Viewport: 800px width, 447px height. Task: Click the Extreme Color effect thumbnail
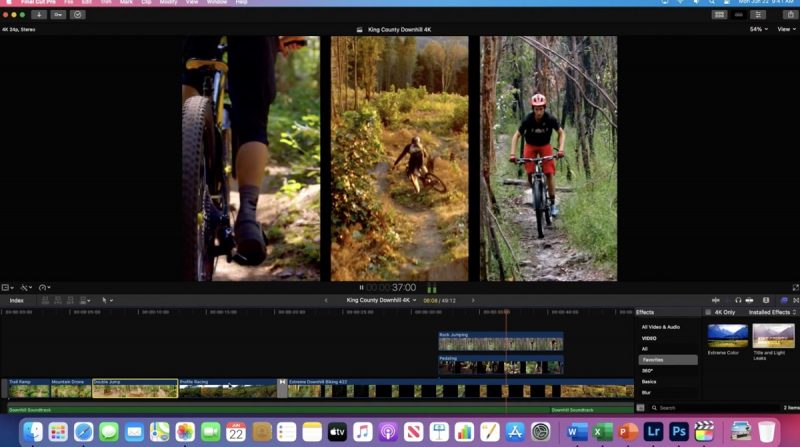(727, 336)
